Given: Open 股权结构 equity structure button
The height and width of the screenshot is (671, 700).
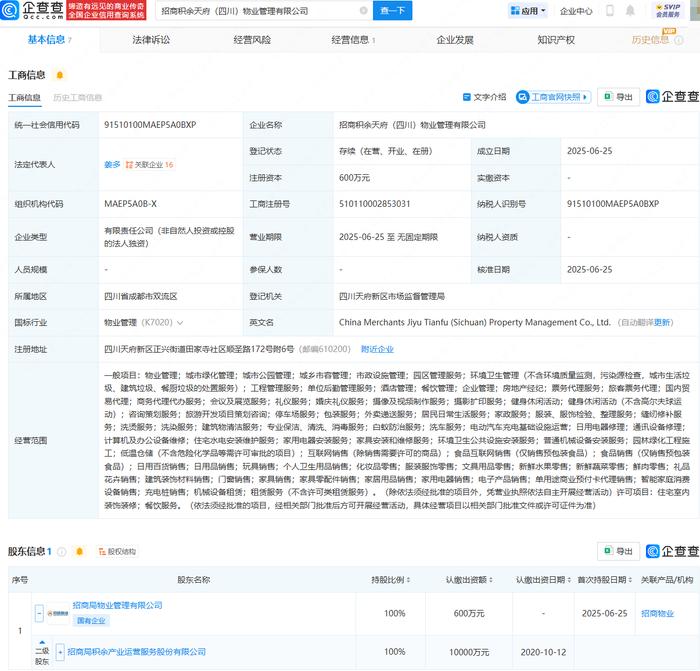Looking at the screenshot, I should pyautogui.click(x=117, y=552).
